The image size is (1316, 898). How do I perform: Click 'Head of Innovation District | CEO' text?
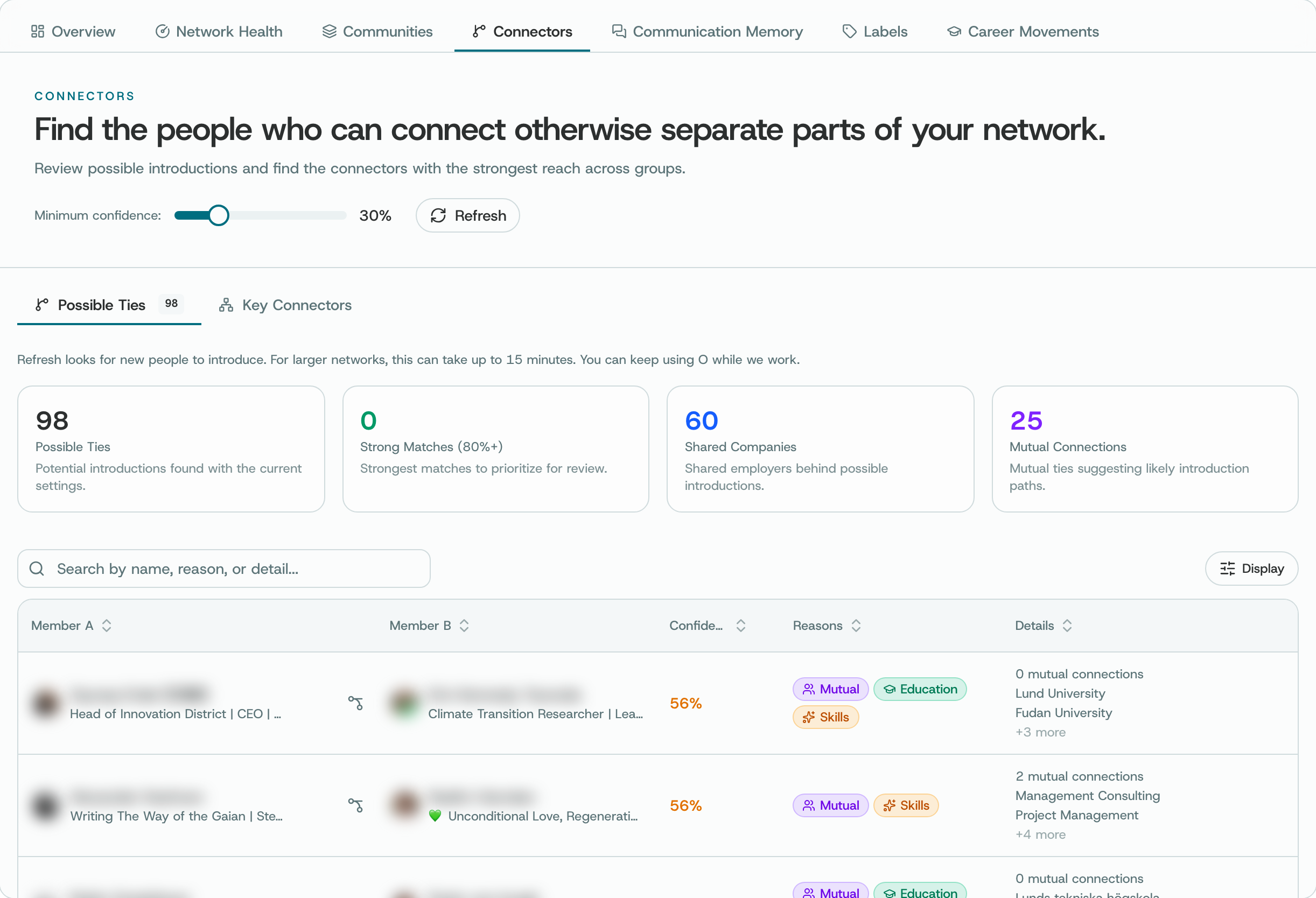click(176, 714)
